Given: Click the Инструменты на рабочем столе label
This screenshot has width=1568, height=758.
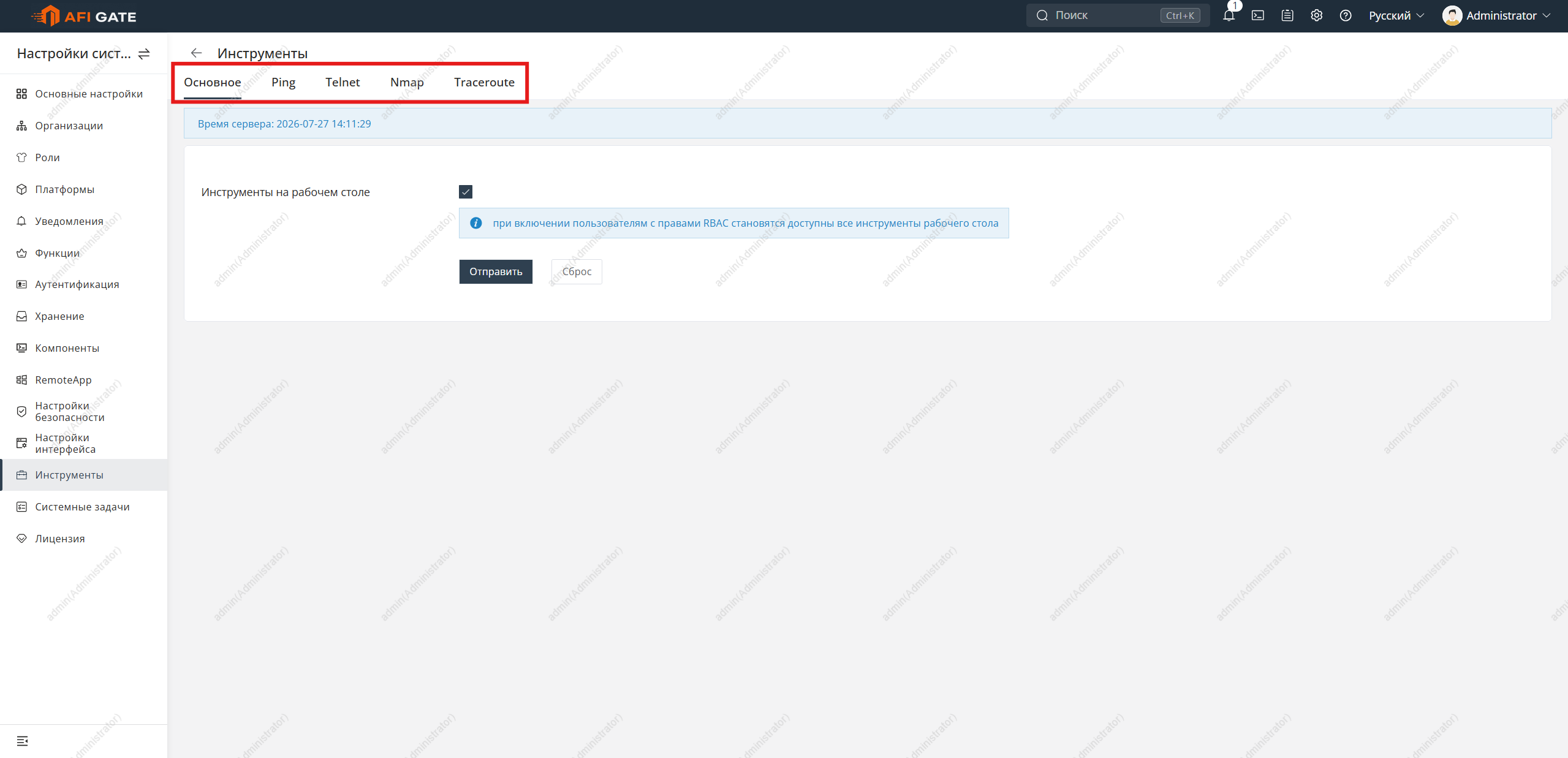Looking at the screenshot, I should (x=286, y=192).
